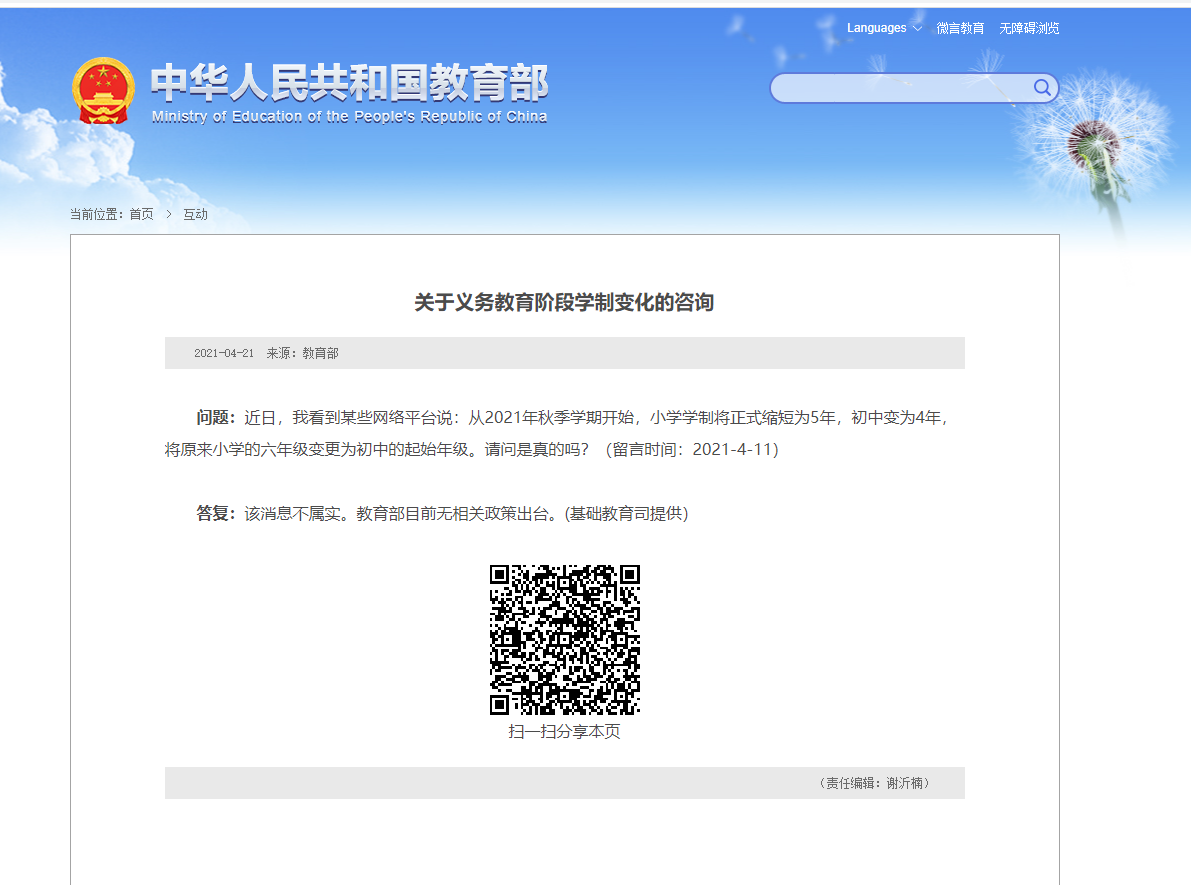Click the 中华人民共和国教育部 site title
Image resolution: width=1191 pixels, height=885 pixels.
pyautogui.click(x=349, y=82)
